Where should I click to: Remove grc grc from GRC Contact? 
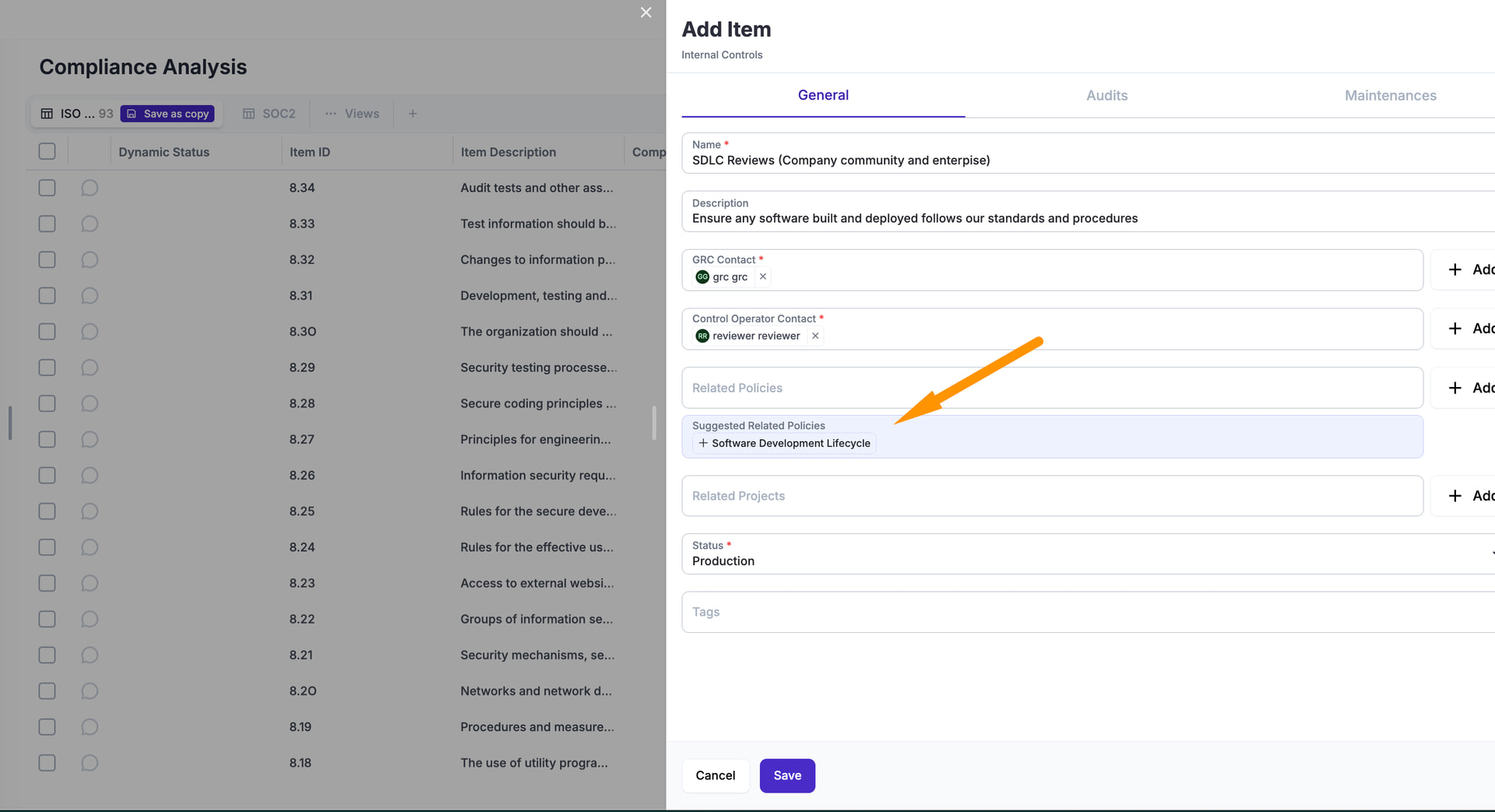pos(763,276)
